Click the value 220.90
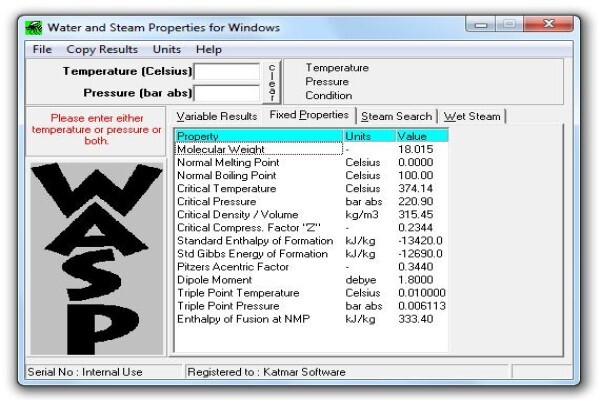Screen dimensions: 600x400 point(416,201)
